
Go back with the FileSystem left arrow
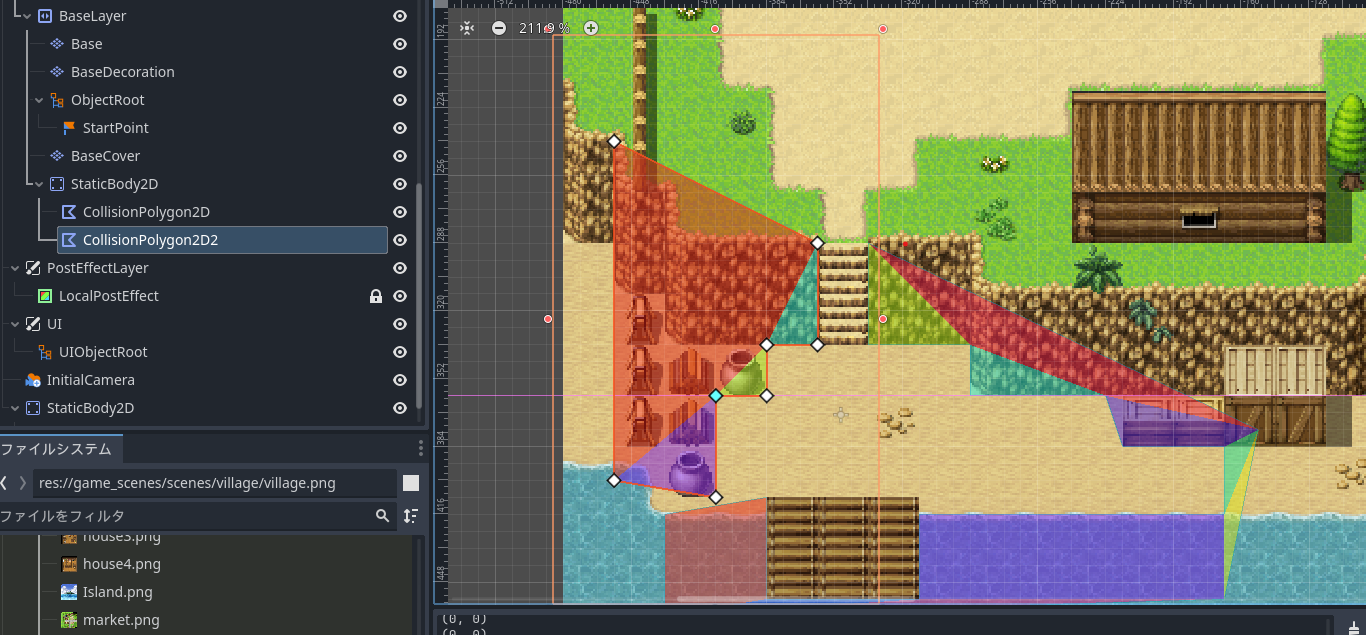click(4, 483)
